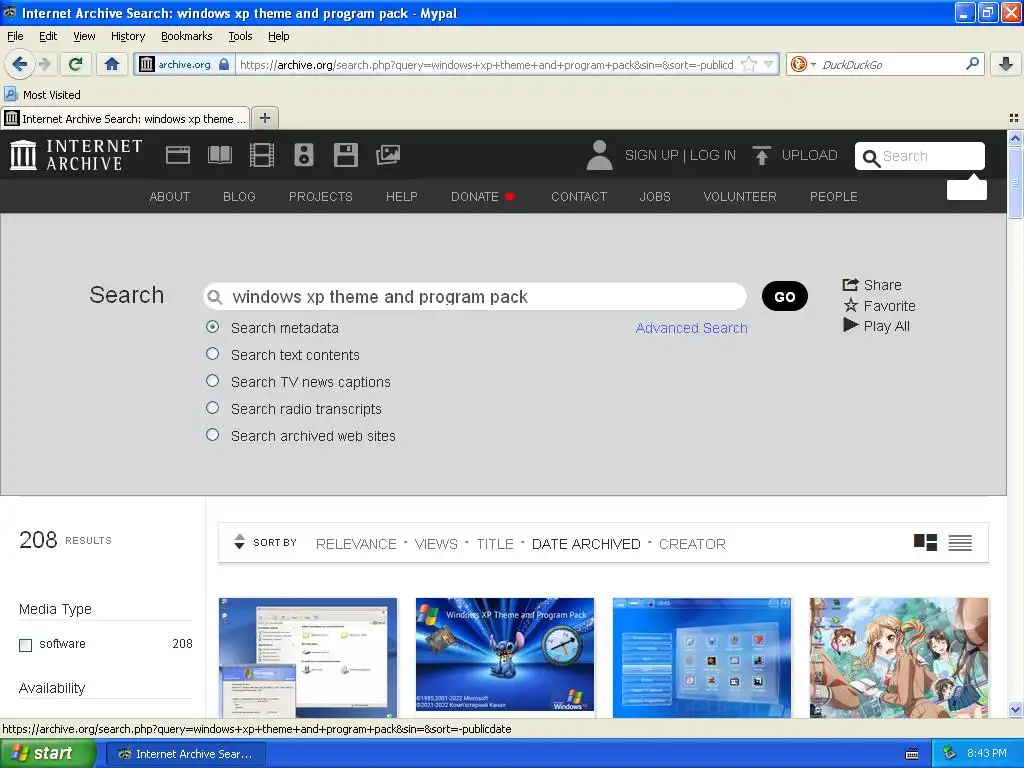Select the Internet Archive Search tab
The width and height of the screenshot is (1024, 768).
click(125, 118)
